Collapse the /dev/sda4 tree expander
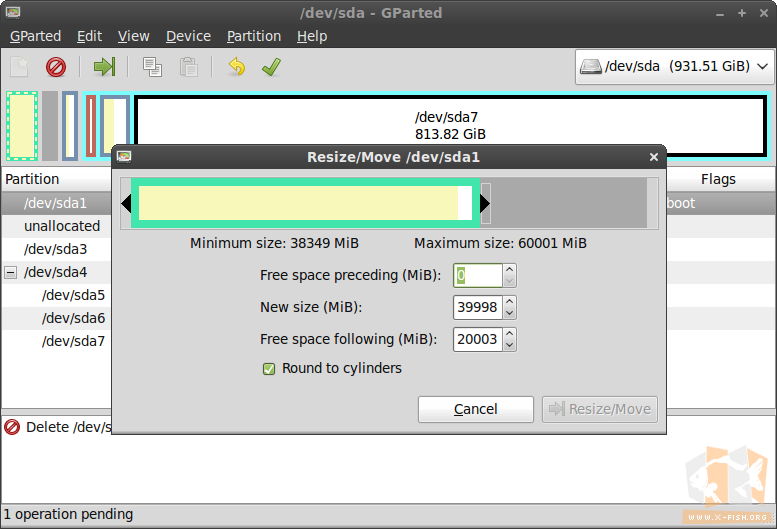This screenshot has height=529, width=777. pyautogui.click(x=10, y=272)
